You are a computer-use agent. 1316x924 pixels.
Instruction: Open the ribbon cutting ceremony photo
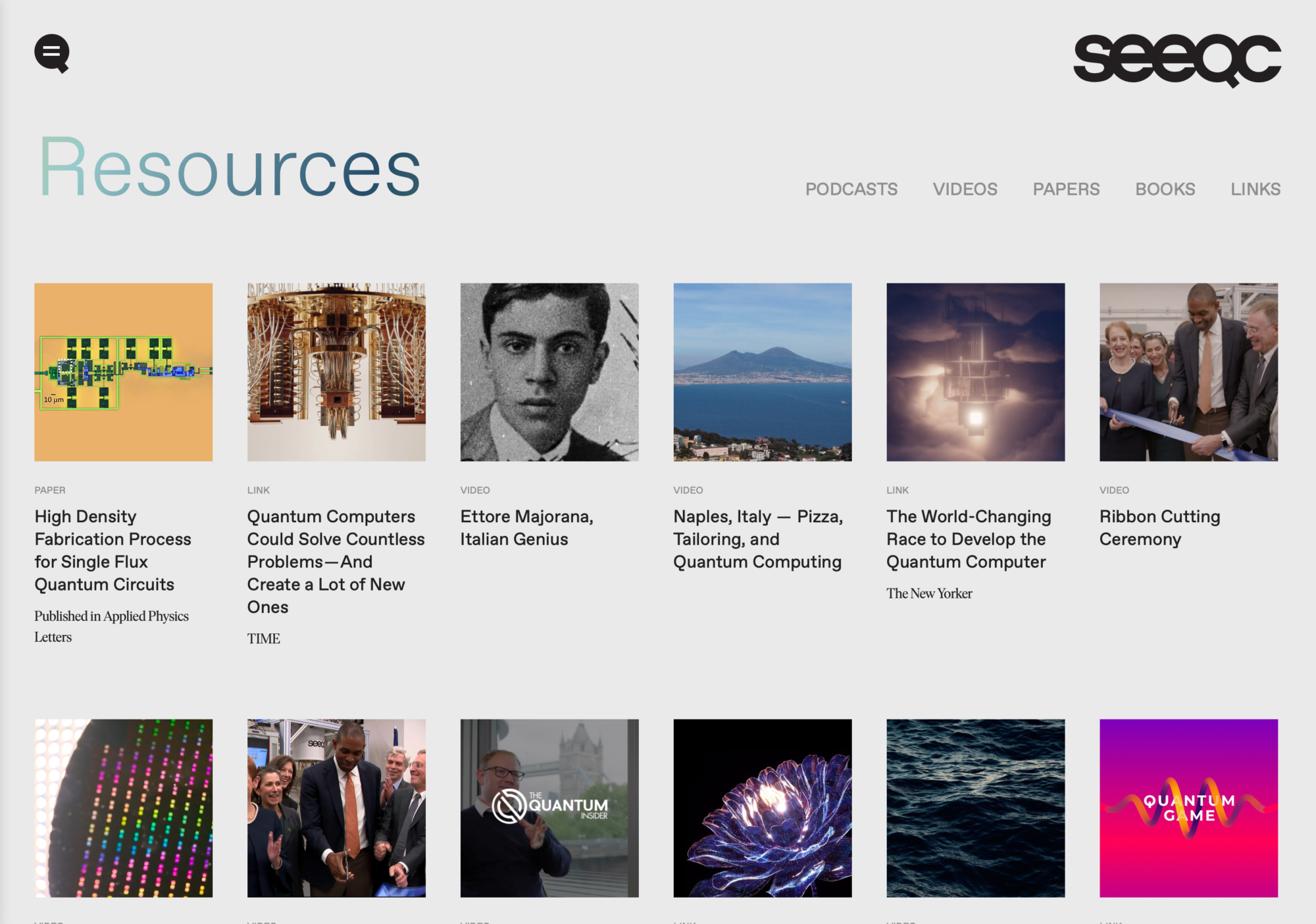(x=1188, y=372)
